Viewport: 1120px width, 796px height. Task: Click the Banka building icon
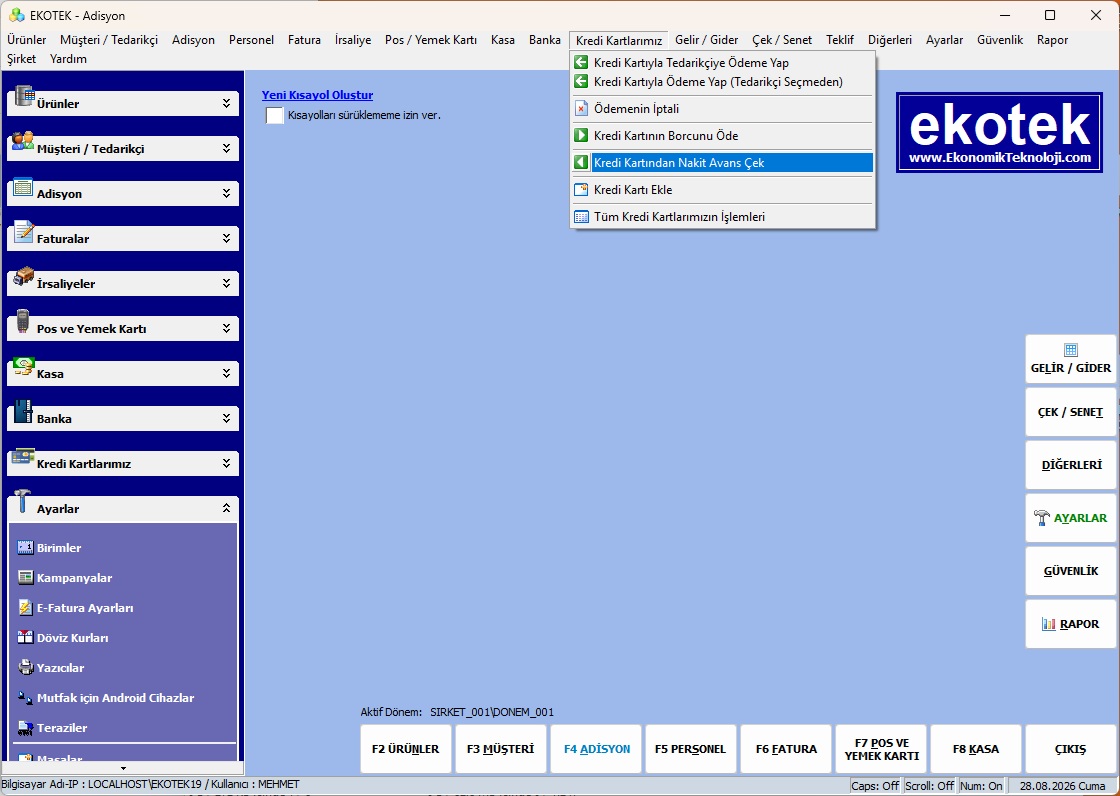24,412
